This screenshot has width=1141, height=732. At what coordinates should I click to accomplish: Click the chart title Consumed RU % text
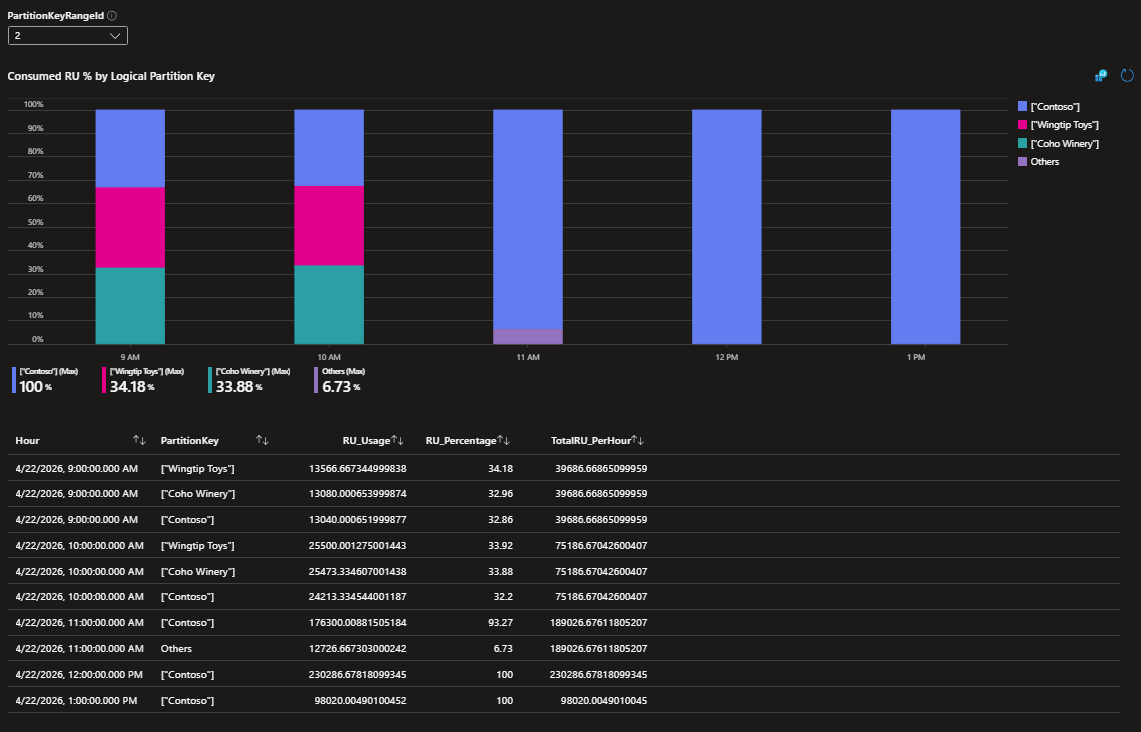(111, 76)
